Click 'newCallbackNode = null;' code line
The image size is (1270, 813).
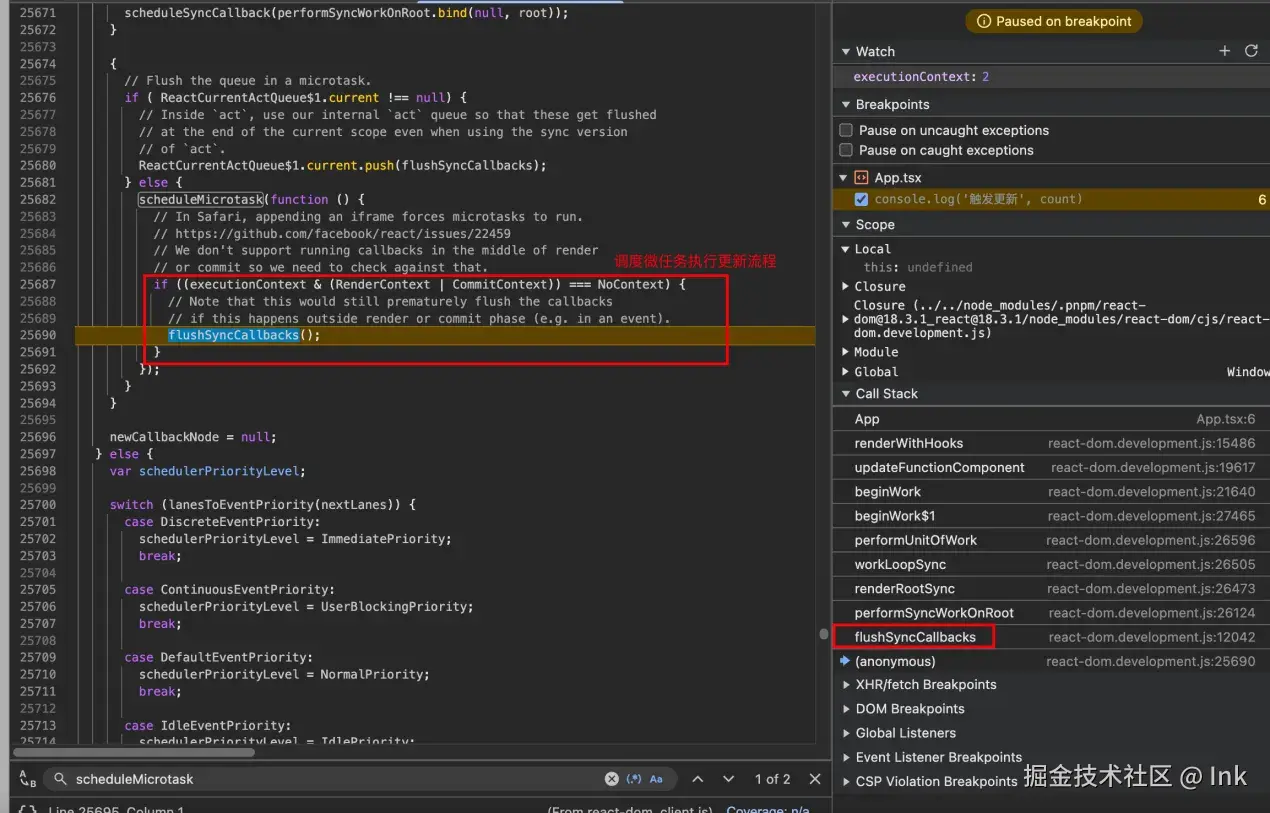click(192, 437)
